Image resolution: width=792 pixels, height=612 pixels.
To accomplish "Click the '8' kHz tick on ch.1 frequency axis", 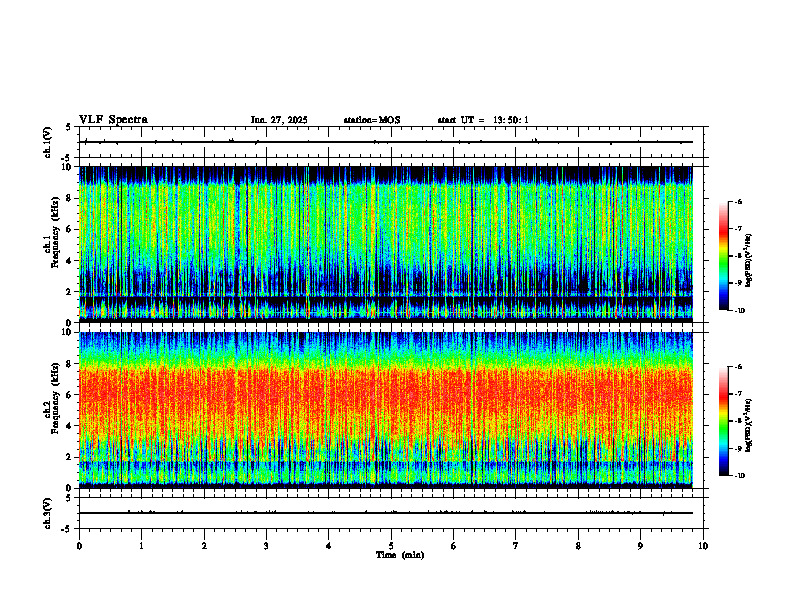I will pos(71,198).
